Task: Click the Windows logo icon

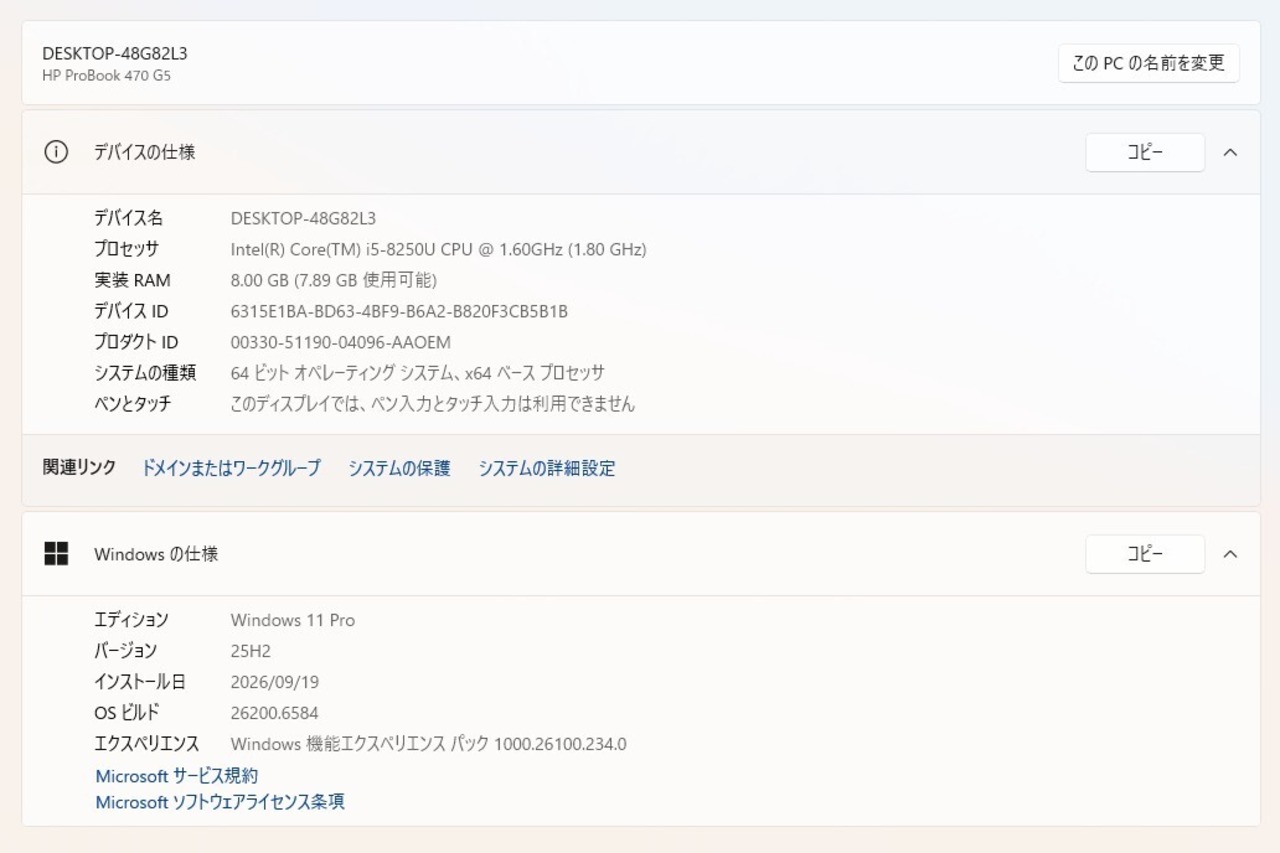Action: pyautogui.click(x=56, y=553)
